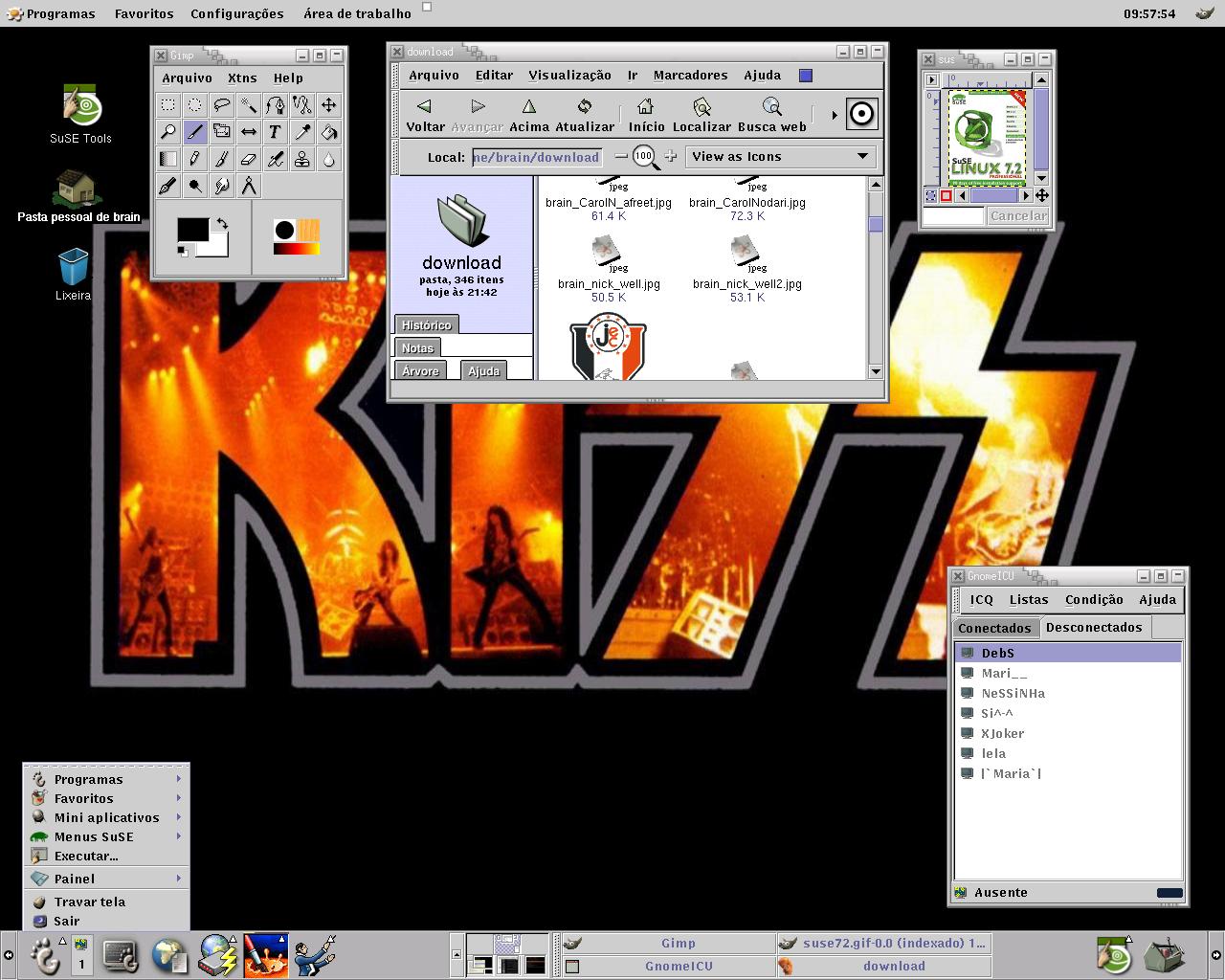Open the Arquivo menu in Gimp toolbox
Screen dimensions: 1225x980
187,78
